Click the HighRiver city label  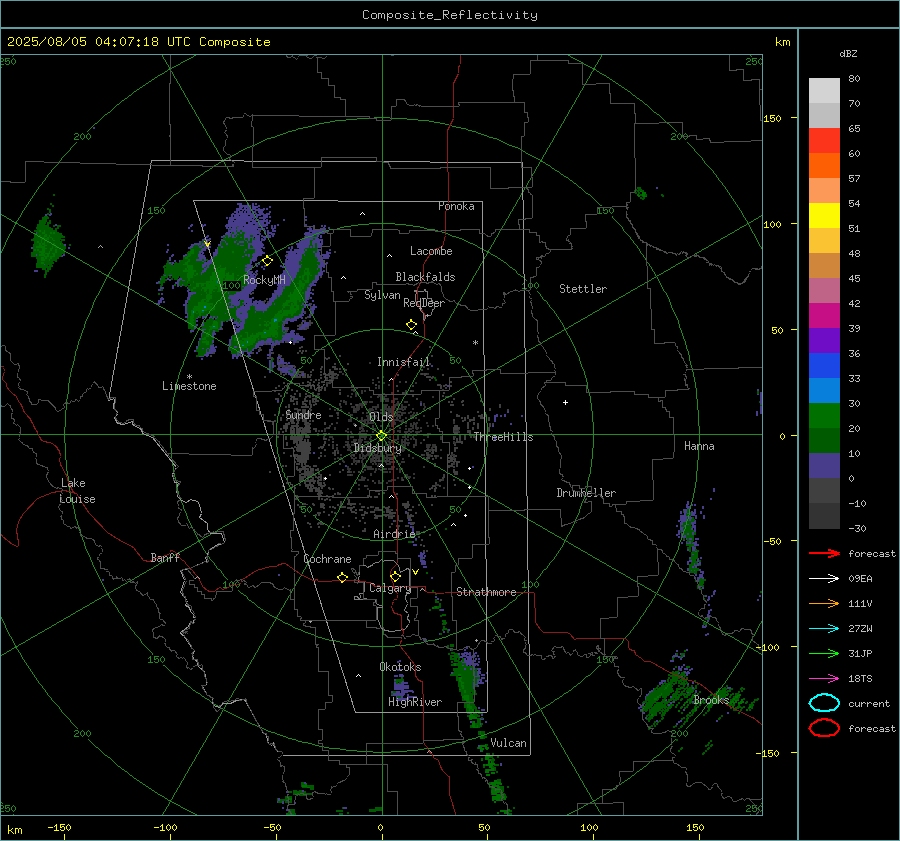point(415,702)
